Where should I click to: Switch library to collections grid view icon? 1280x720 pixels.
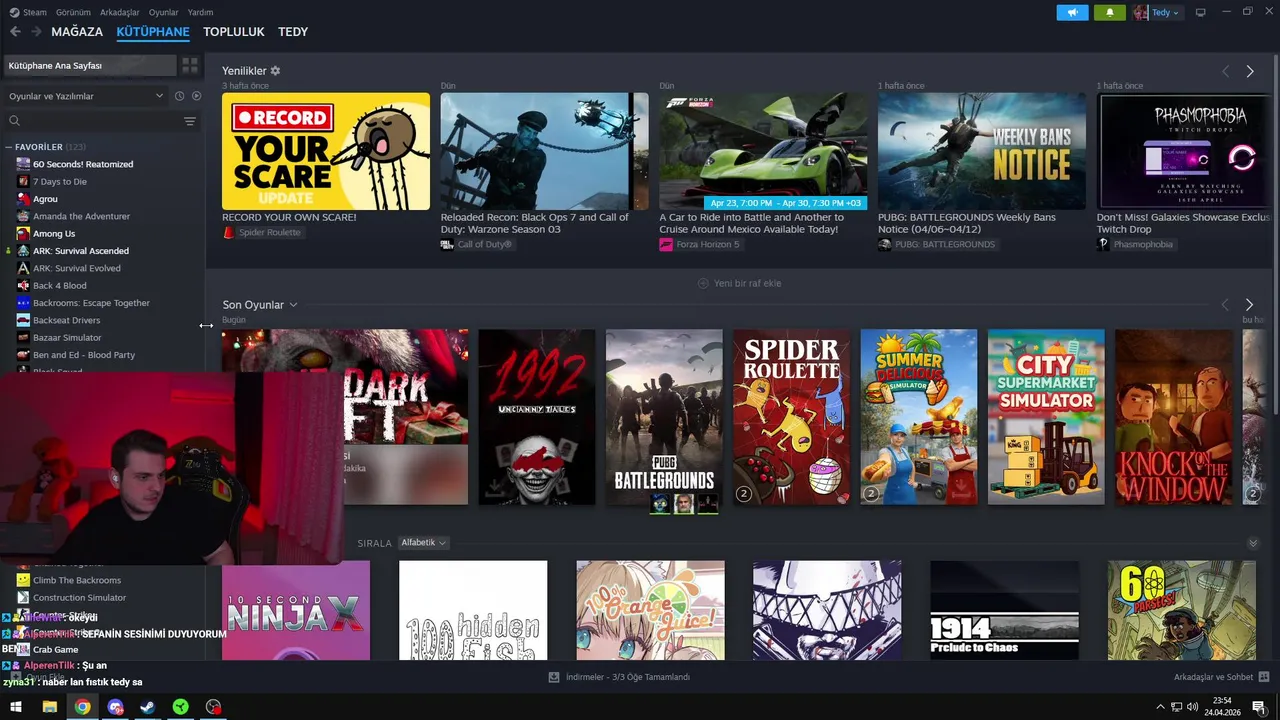[x=189, y=66]
